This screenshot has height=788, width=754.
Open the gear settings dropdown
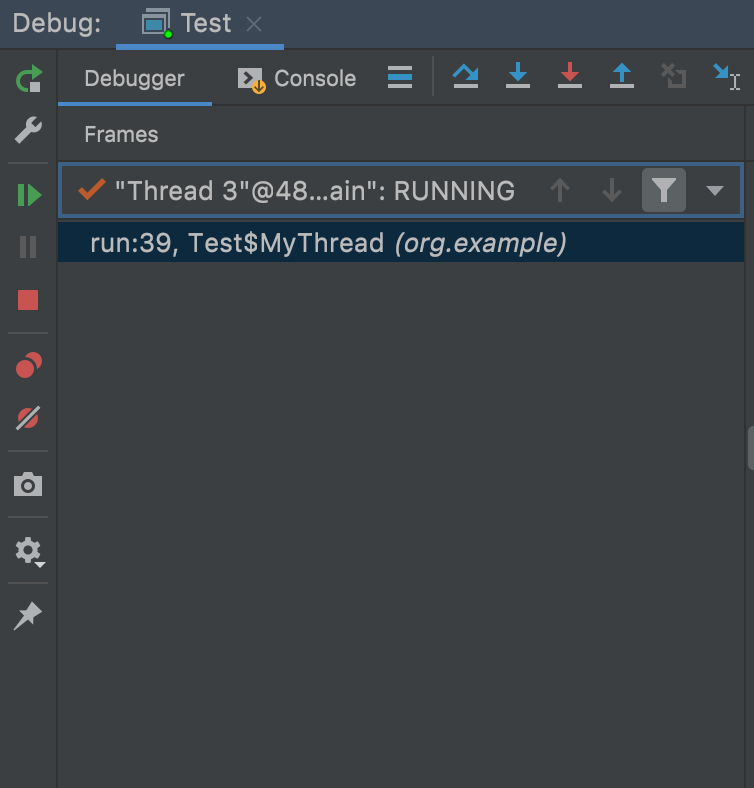(x=29, y=551)
